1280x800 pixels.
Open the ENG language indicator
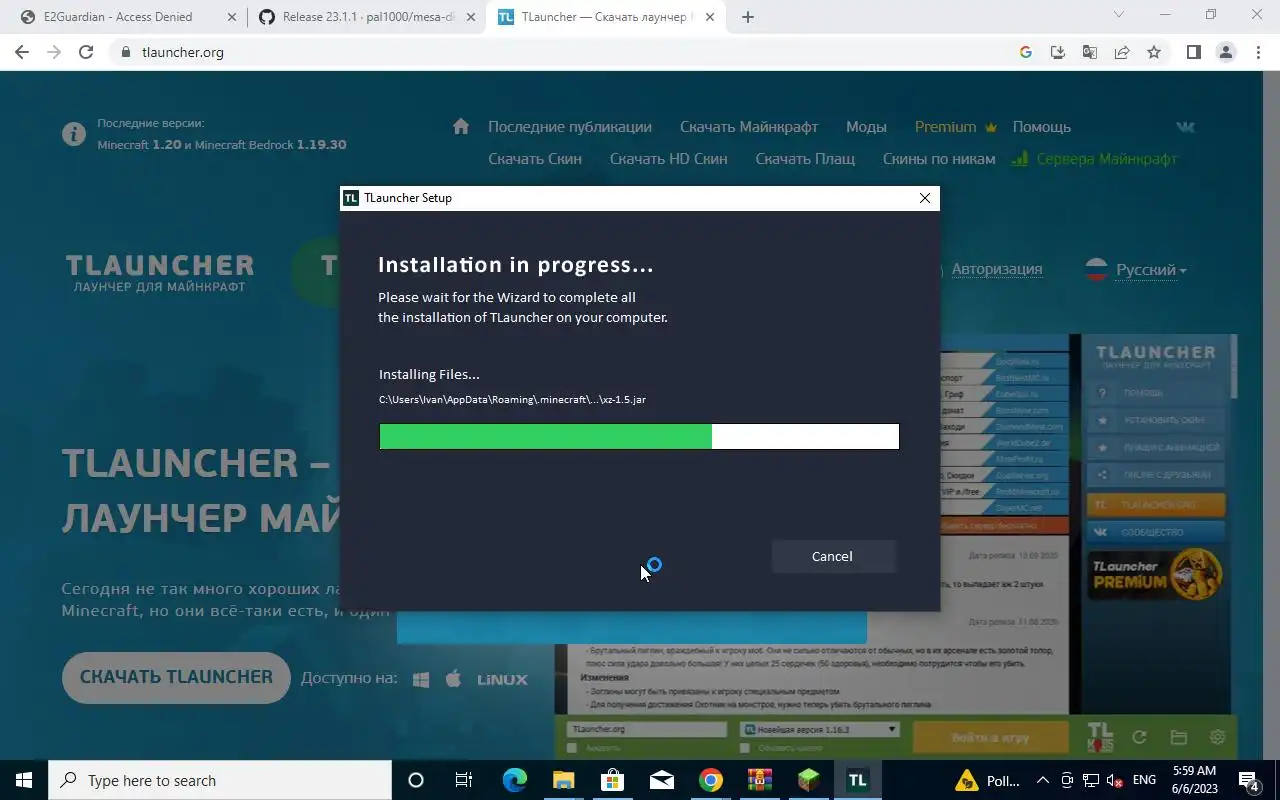click(1145, 780)
